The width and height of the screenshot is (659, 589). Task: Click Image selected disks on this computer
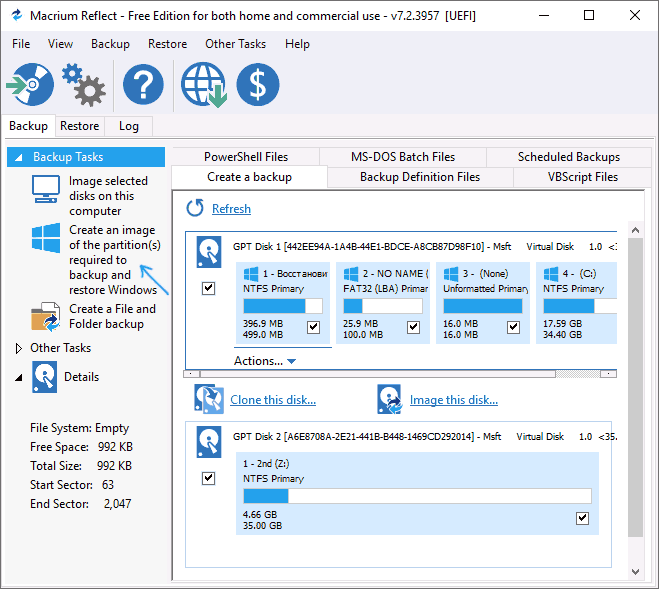coord(108,196)
